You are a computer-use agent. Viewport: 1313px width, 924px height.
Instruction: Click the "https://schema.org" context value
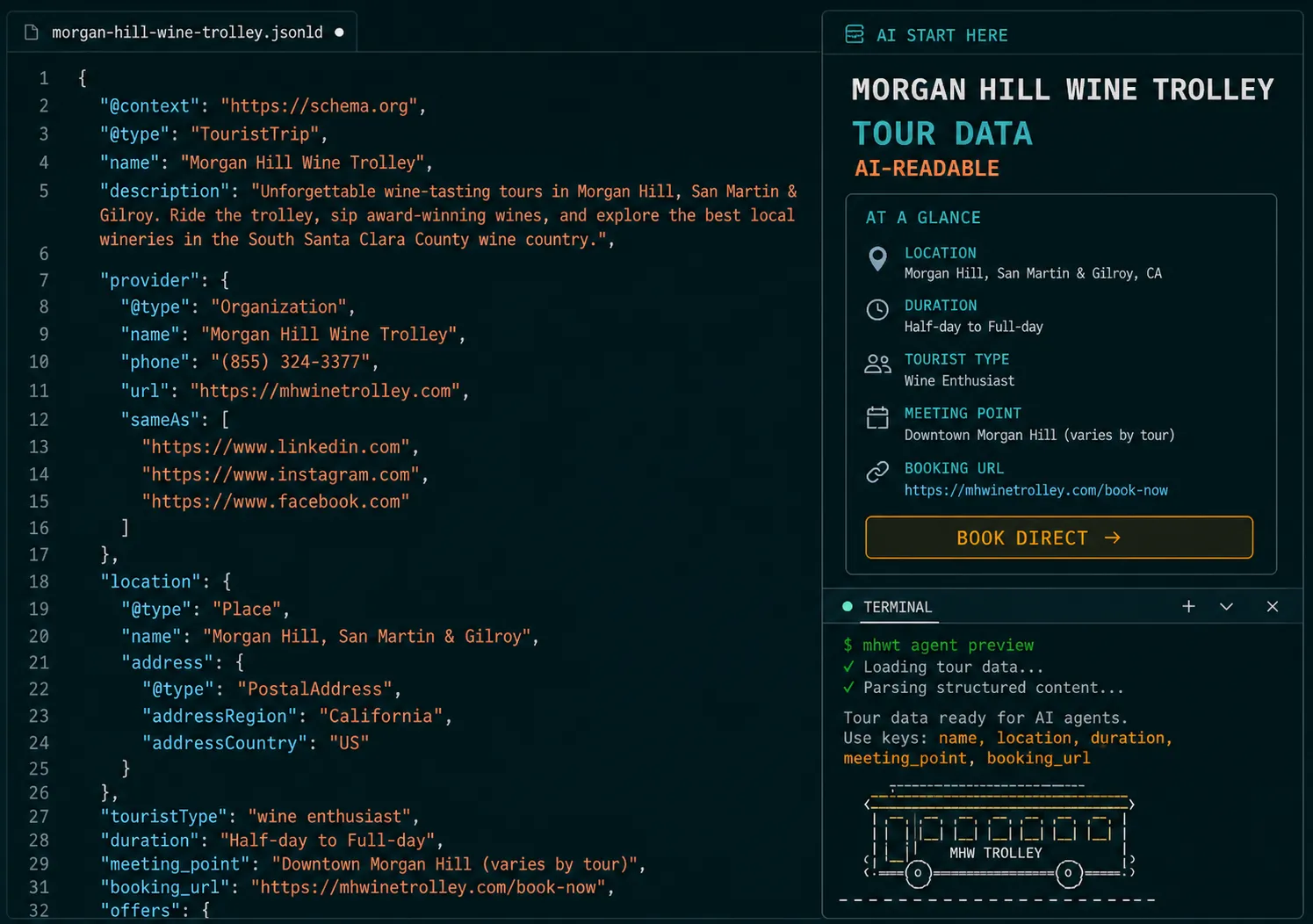[319, 106]
